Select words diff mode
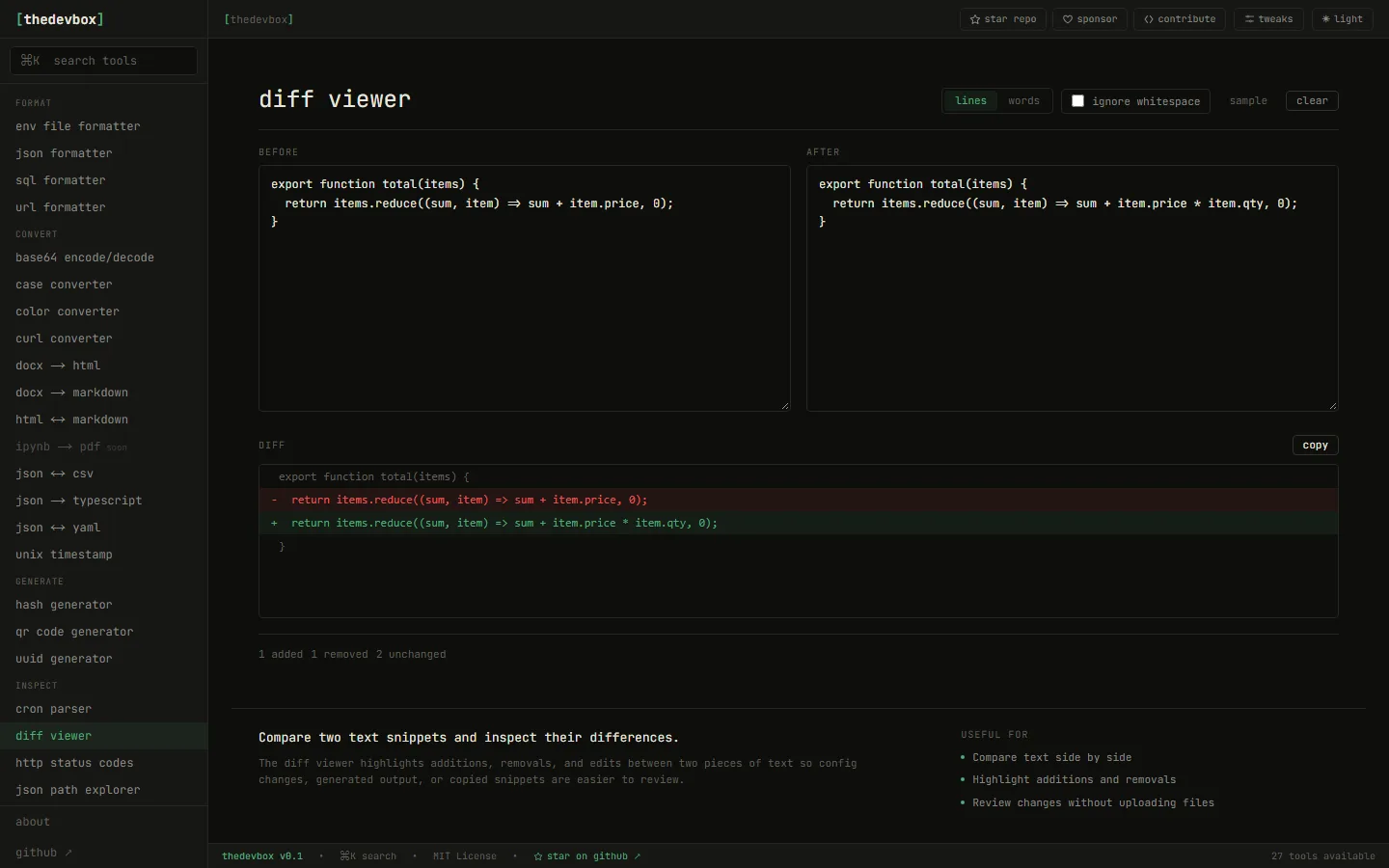This screenshot has width=1389, height=868. point(1023,101)
